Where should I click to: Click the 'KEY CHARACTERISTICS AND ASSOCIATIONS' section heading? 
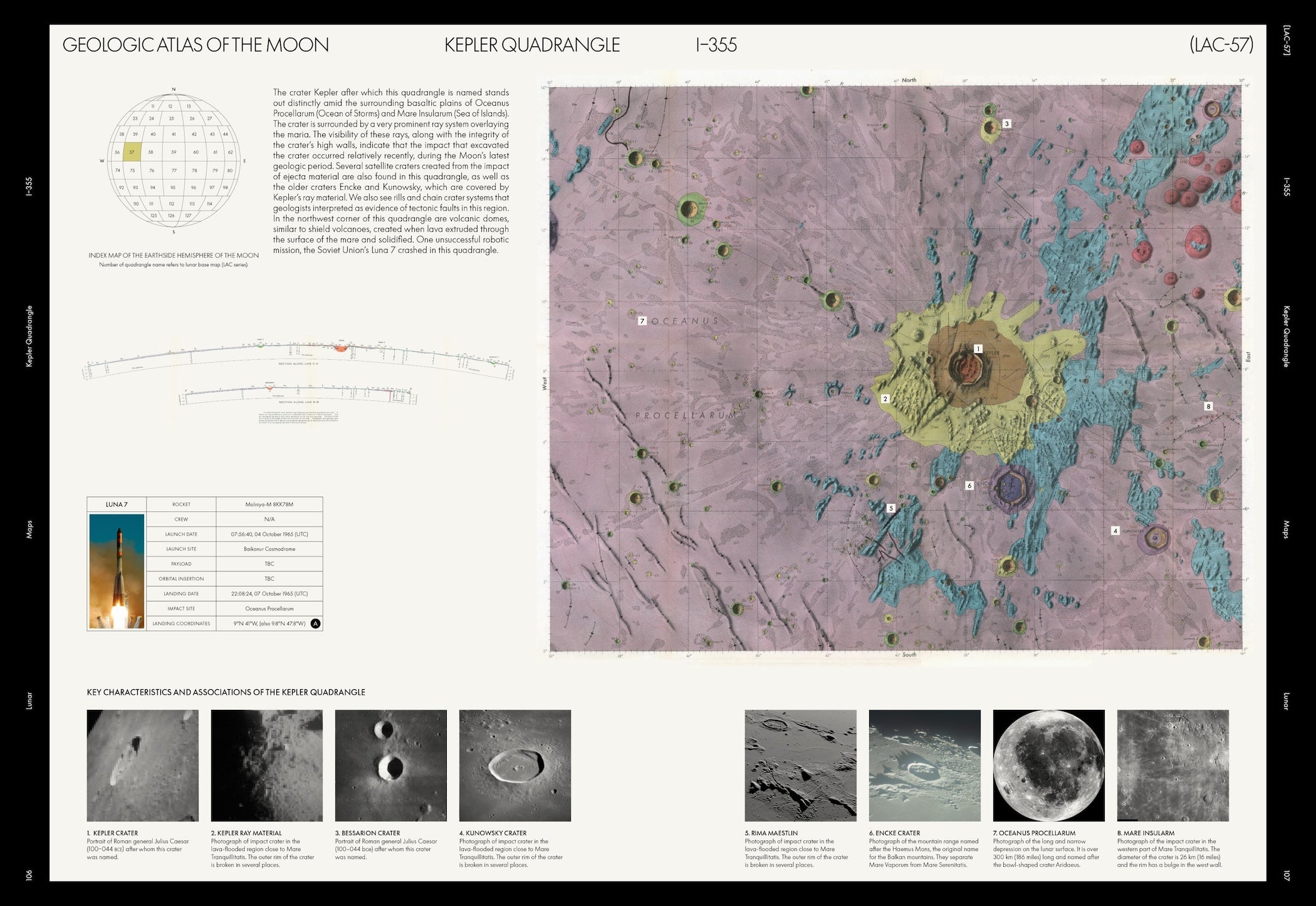[226, 692]
